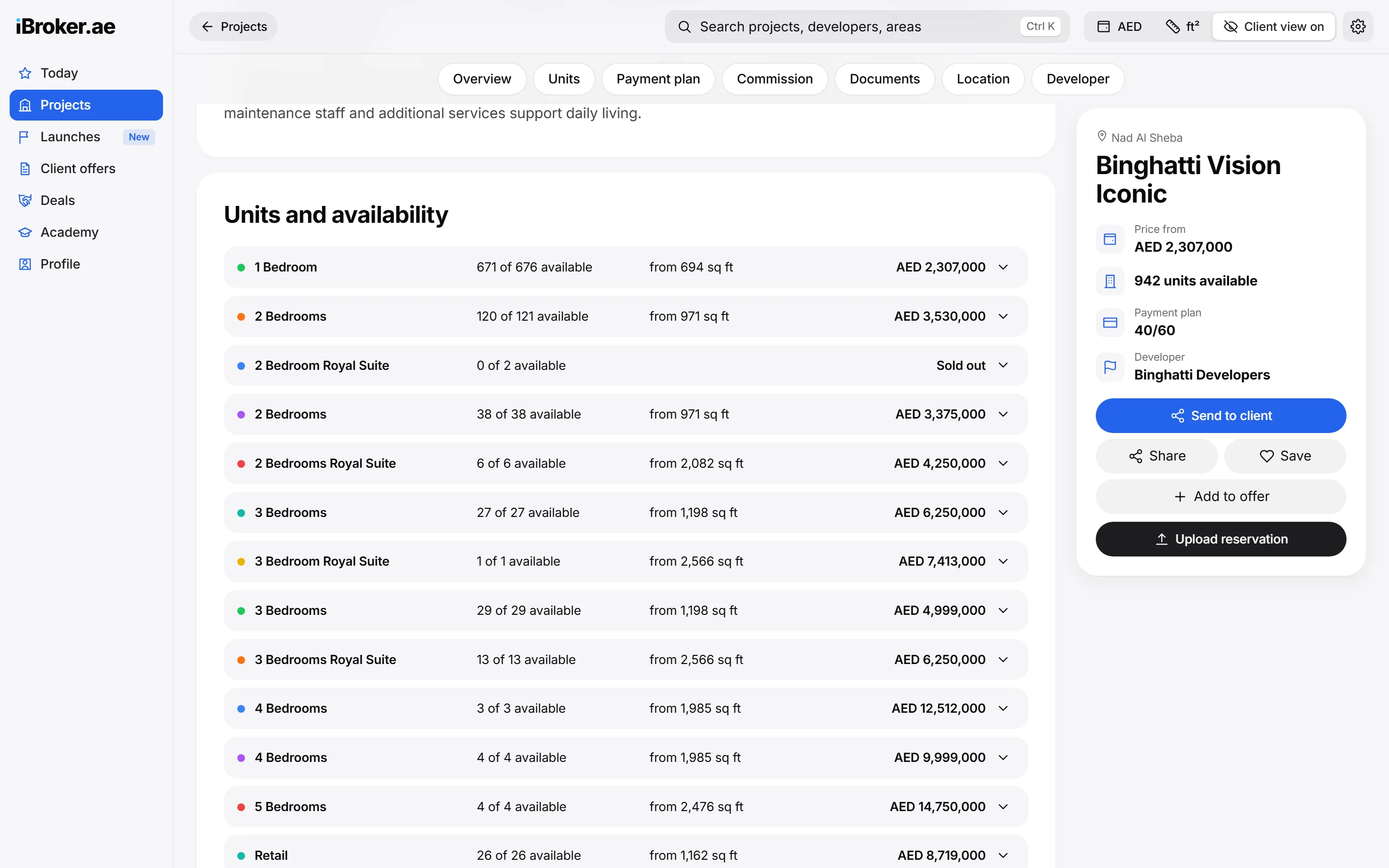Click the search projects input field

867,27
